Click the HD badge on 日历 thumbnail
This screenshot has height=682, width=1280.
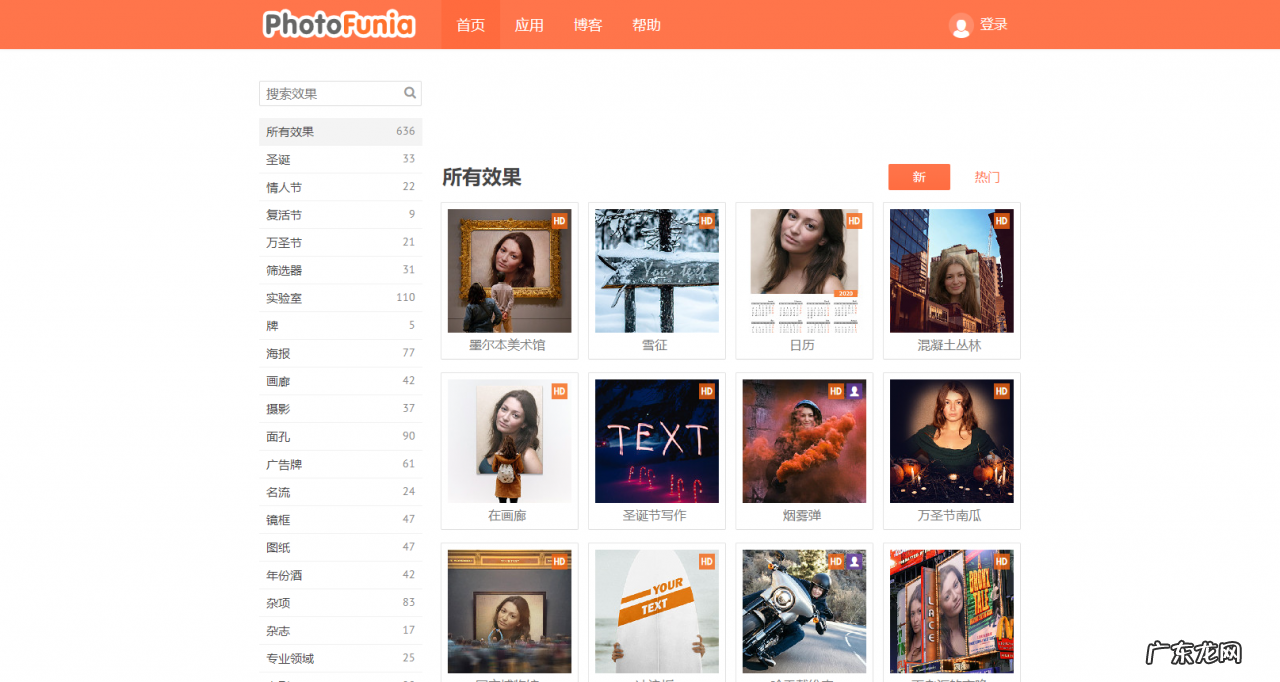[854, 221]
